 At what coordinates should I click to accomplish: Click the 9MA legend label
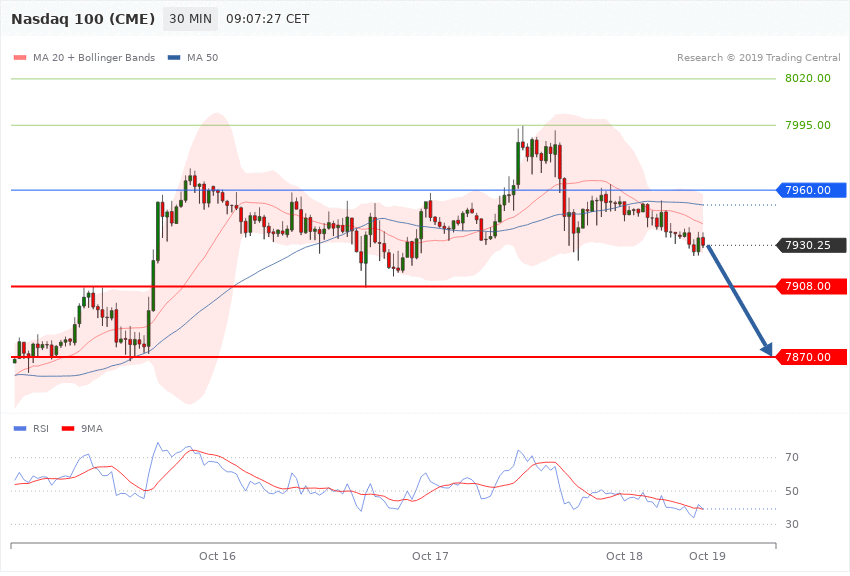(92, 429)
